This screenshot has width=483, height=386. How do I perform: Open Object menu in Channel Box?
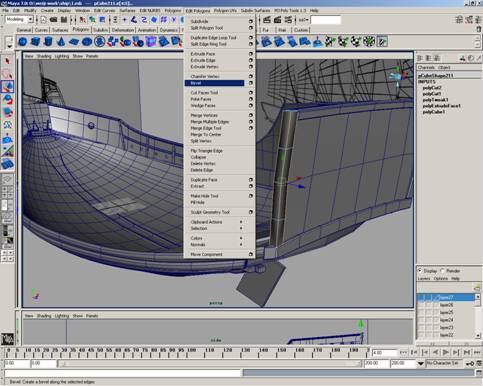(444, 67)
